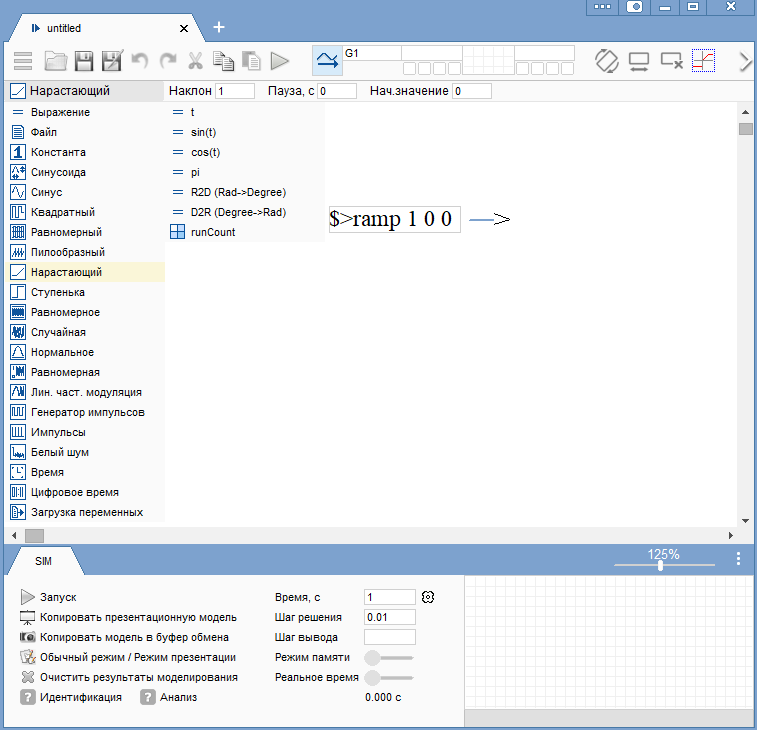Switch to the untitled tab
Viewport: 757px width, 730px height.
coord(104,28)
